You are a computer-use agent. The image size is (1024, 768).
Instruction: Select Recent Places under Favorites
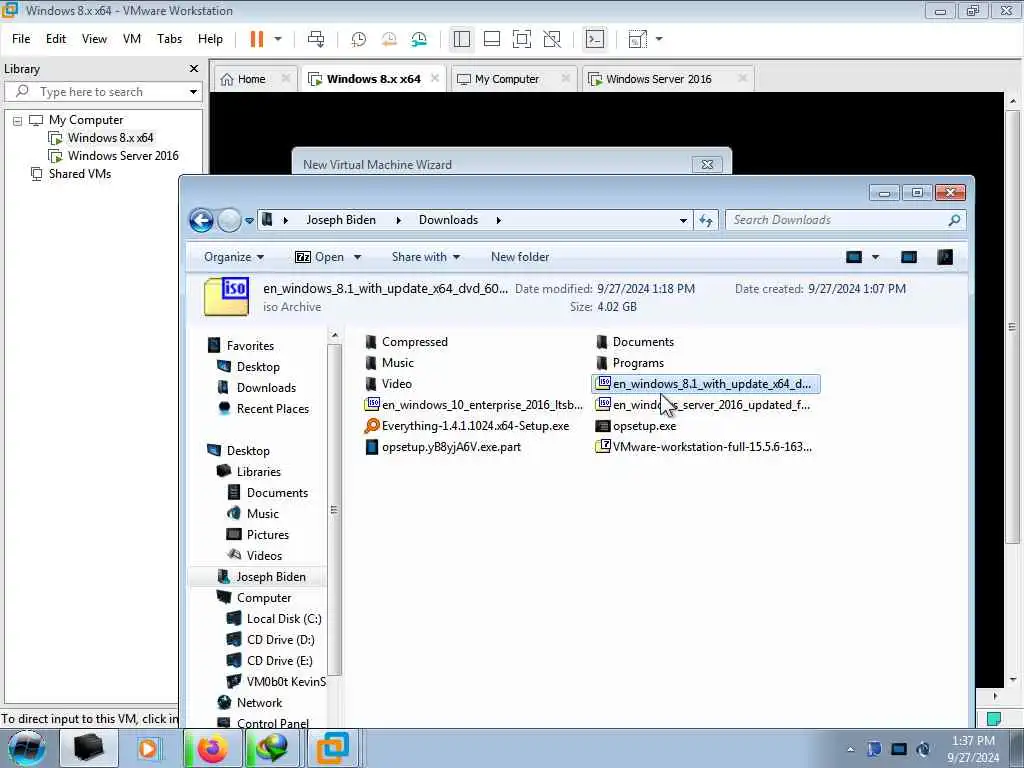(x=272, y=409)
